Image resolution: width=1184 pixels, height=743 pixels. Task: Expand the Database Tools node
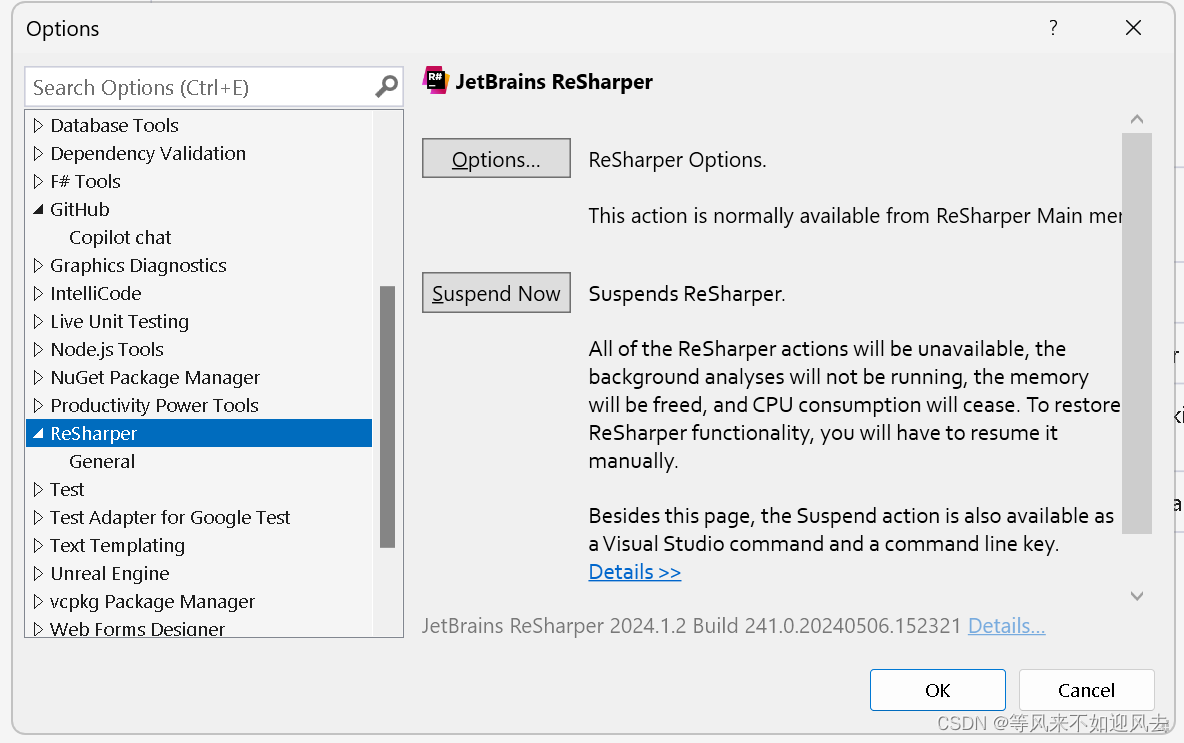[x=38, y=125]
